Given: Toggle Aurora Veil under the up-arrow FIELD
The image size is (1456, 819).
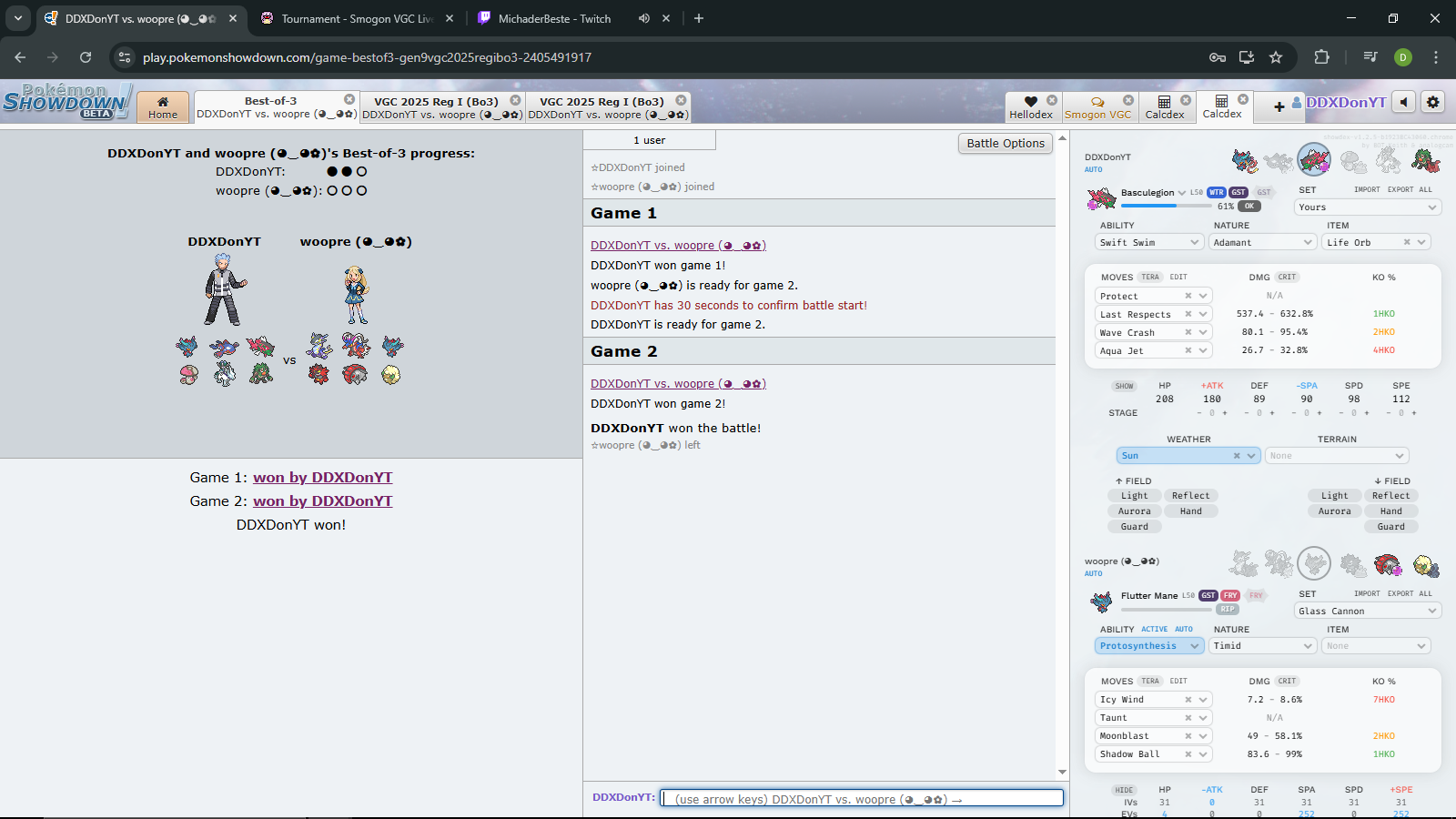Looking at the screenshot, I should (1135, 511).
